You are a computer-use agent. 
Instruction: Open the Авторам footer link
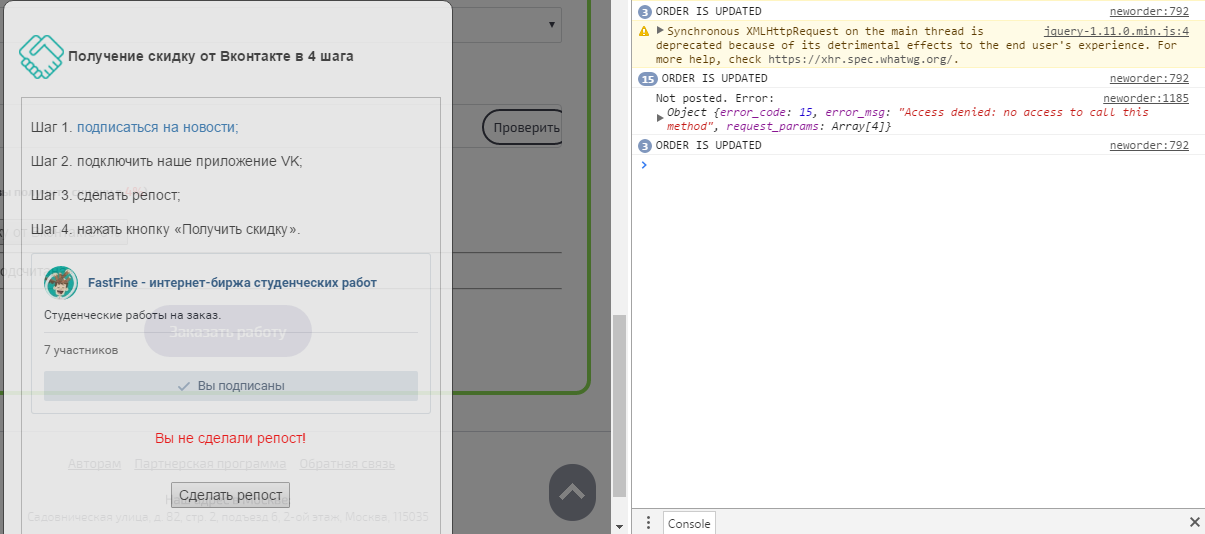coord(94,464)
